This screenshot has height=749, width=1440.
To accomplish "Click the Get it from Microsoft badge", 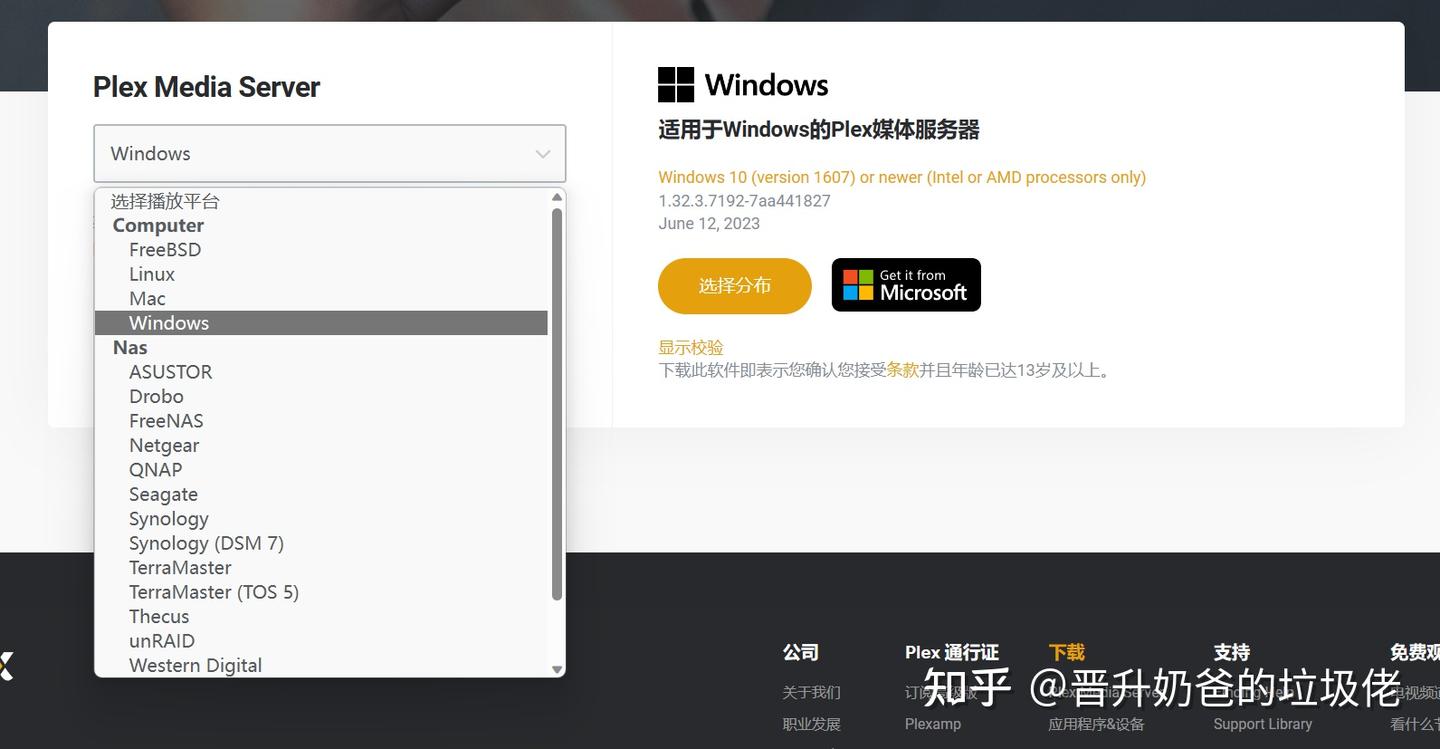I will click(905, 284).
